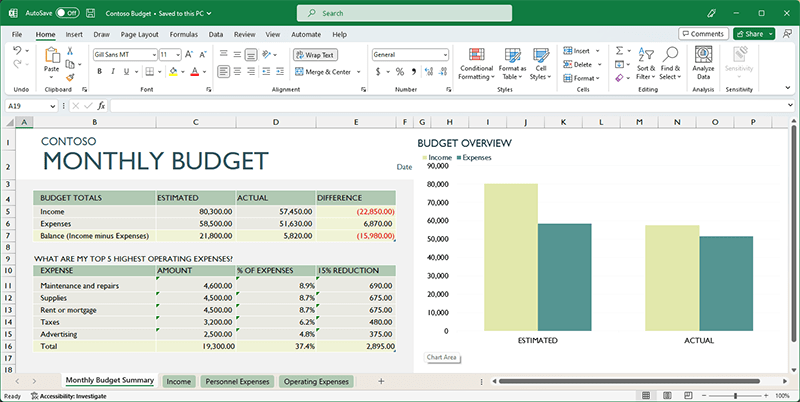Open the Gill Sans MT font dropdown
Screen dimensions: 800x402
point(152,54)
